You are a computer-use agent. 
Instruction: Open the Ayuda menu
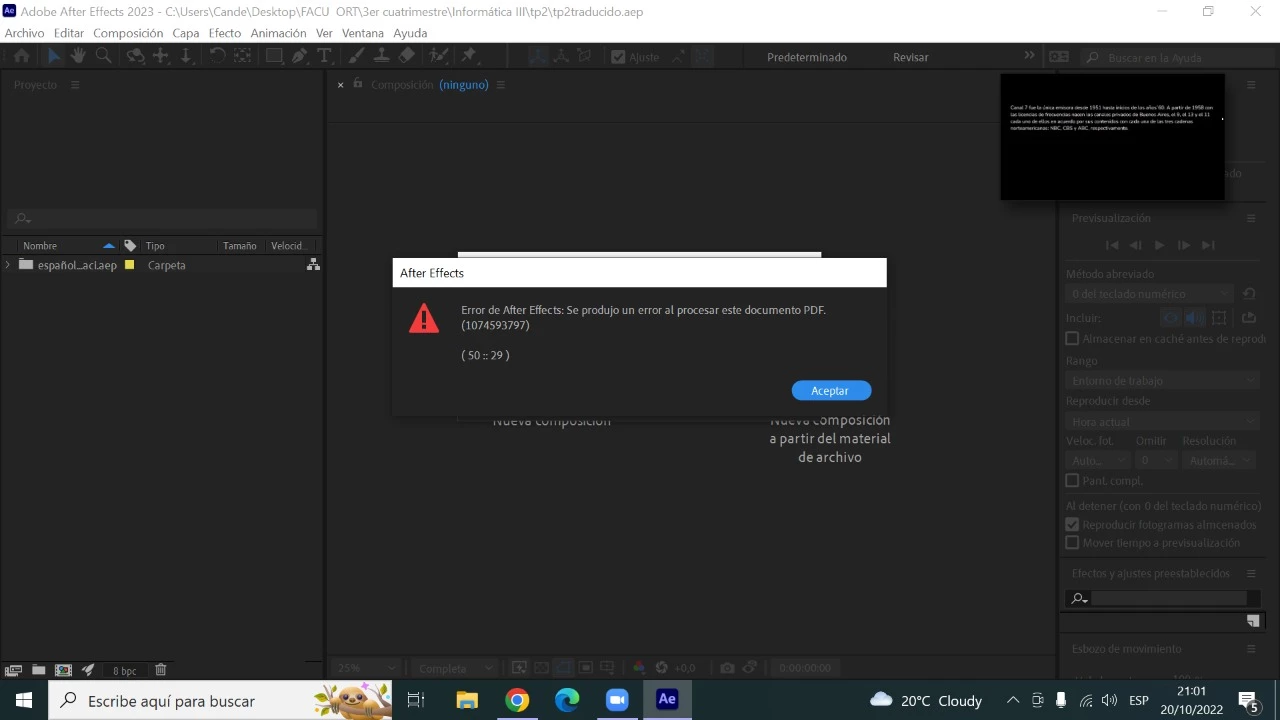pyautogui.click(x=410, y=33)
